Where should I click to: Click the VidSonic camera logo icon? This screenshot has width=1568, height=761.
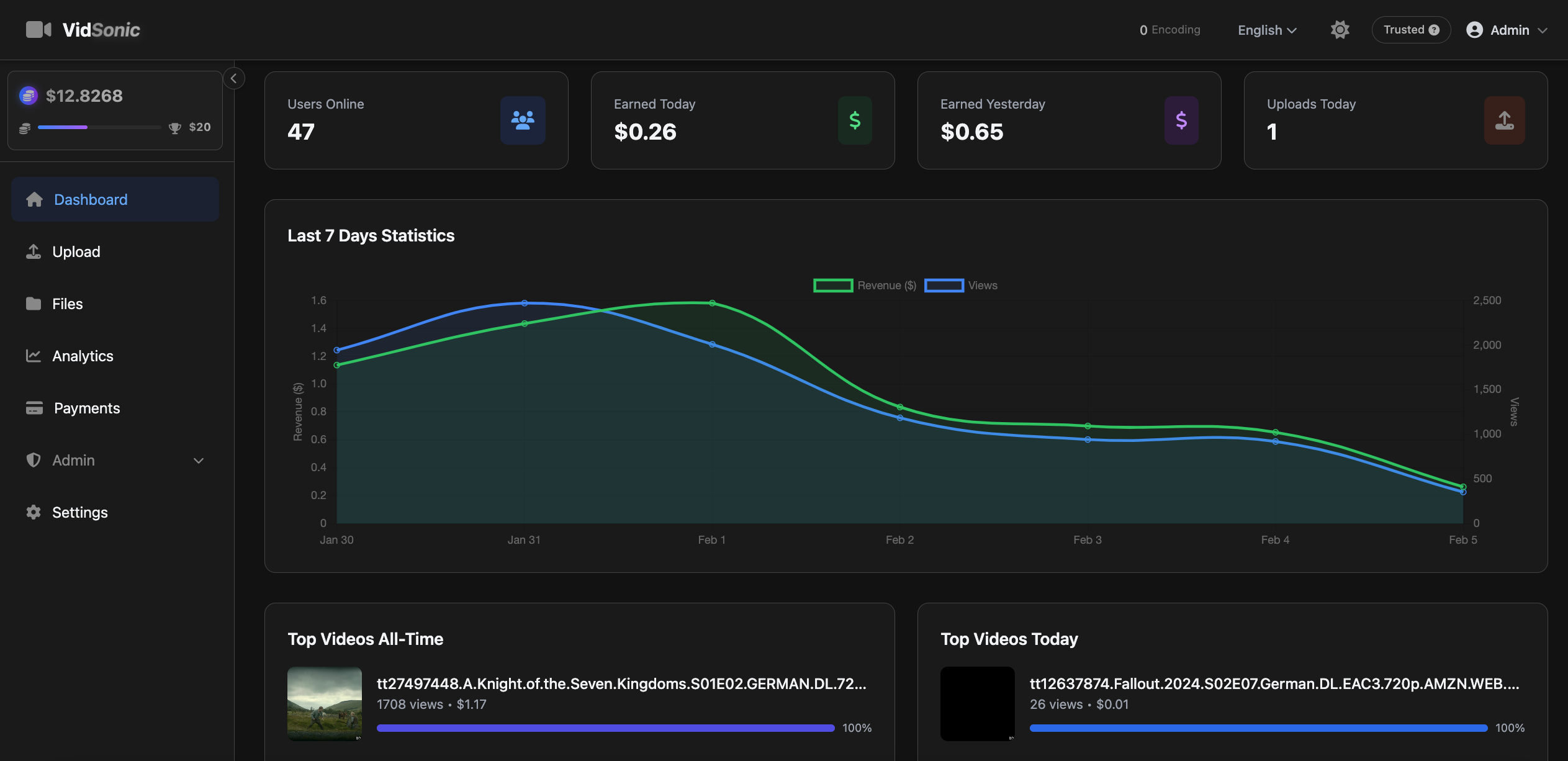click(x=38, y=29)
